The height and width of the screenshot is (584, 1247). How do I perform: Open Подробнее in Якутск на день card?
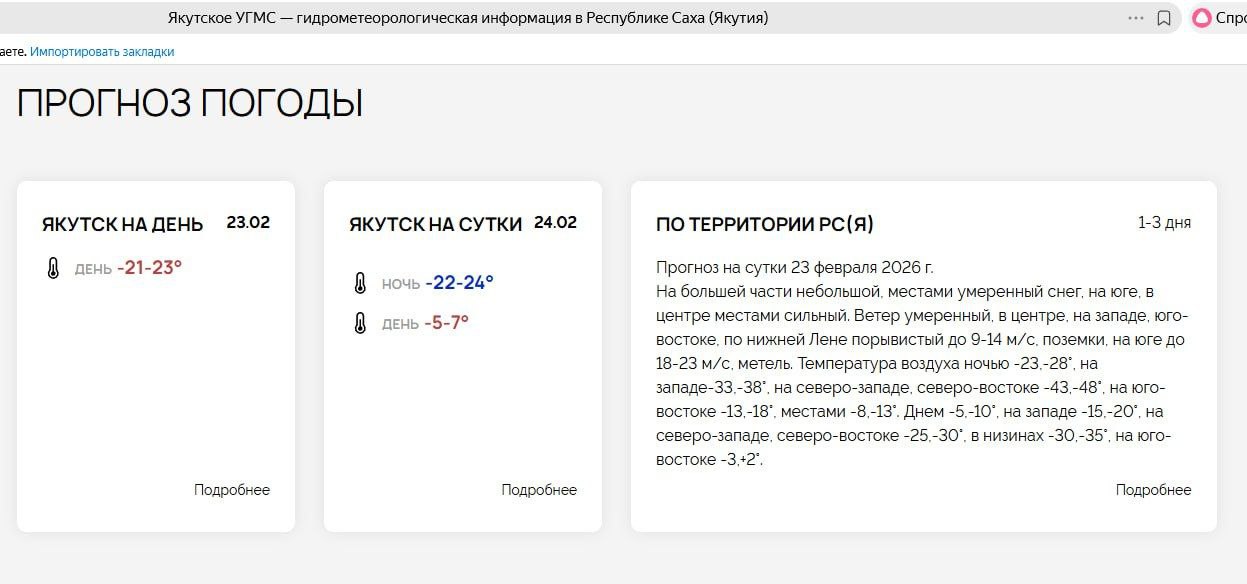pos(232,490)
